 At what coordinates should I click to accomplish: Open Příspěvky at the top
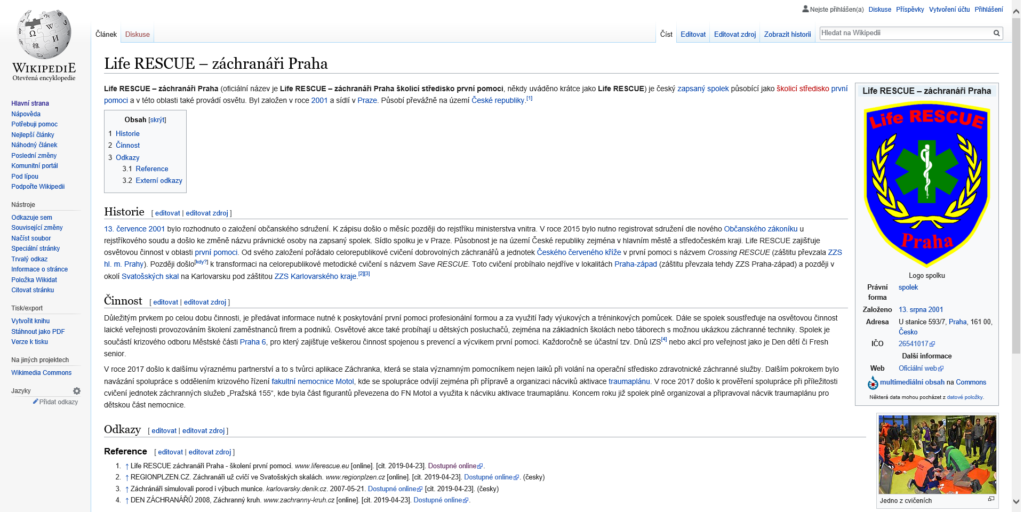point(910,9)
